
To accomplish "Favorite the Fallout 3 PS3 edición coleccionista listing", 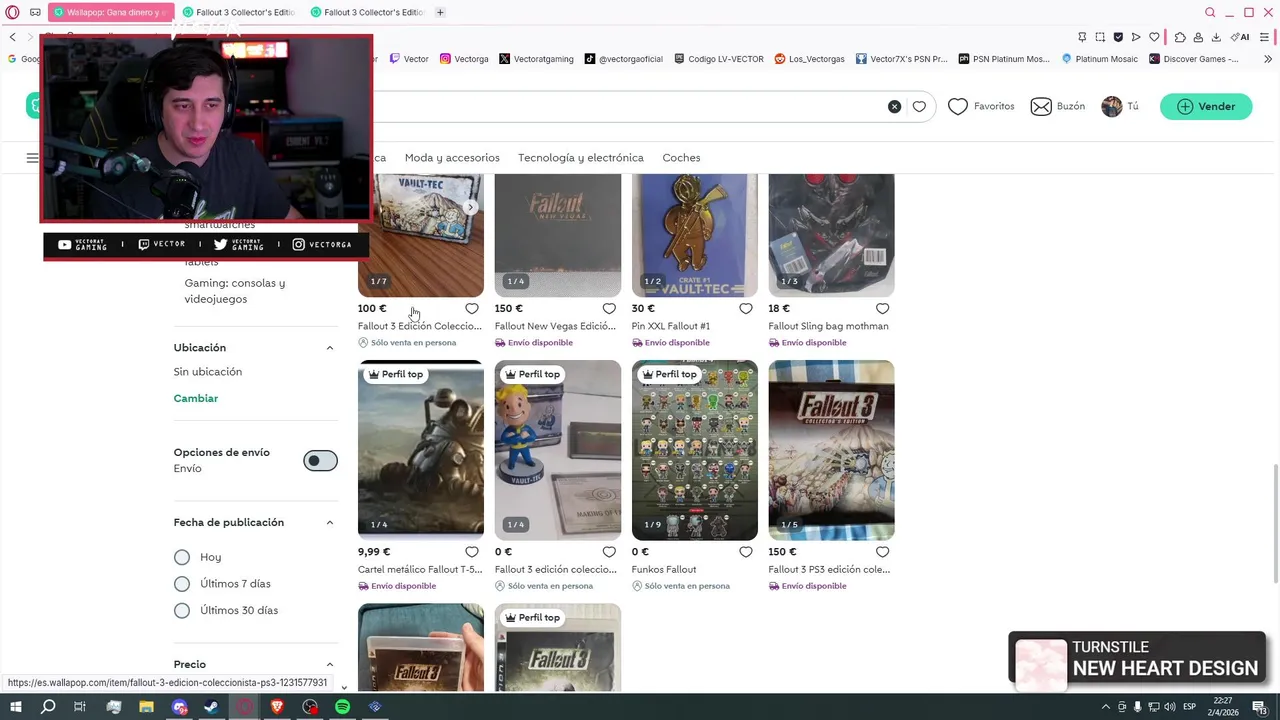I will point(883,552).
